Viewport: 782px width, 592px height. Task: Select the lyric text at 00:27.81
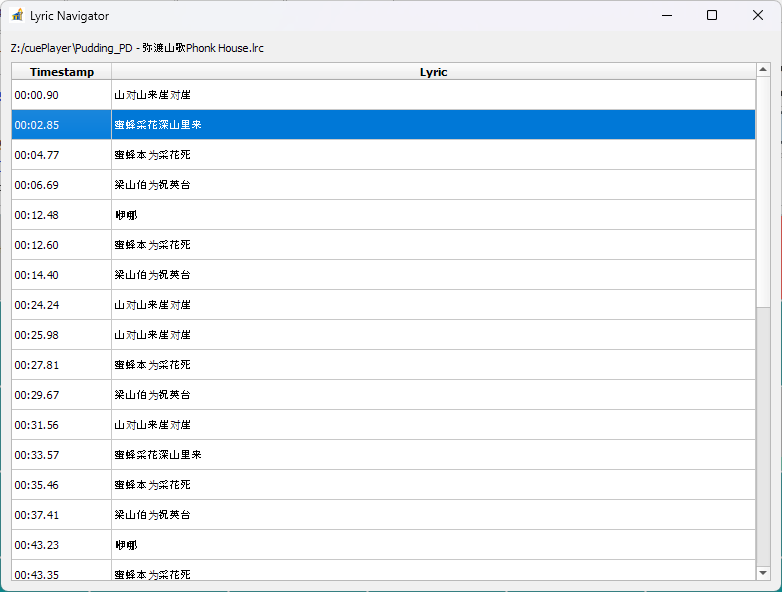152,365
